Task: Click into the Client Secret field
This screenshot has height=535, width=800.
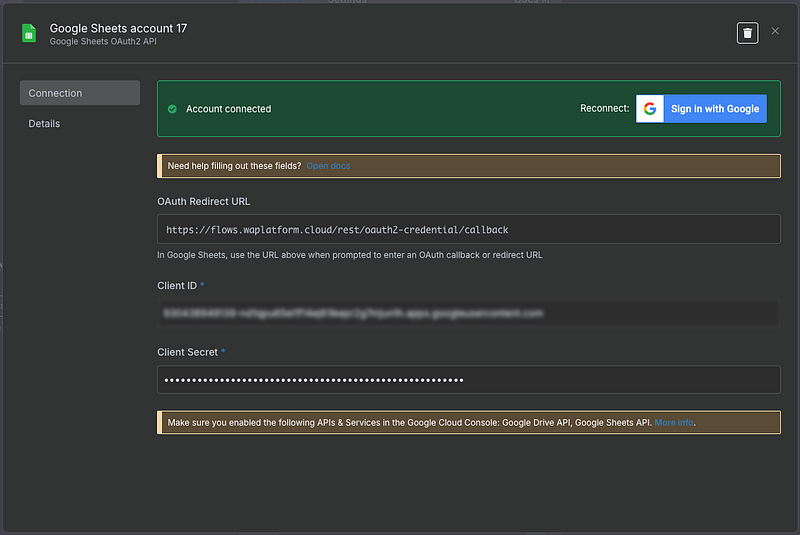Action: pyautogui.click(x=468, y=380)
